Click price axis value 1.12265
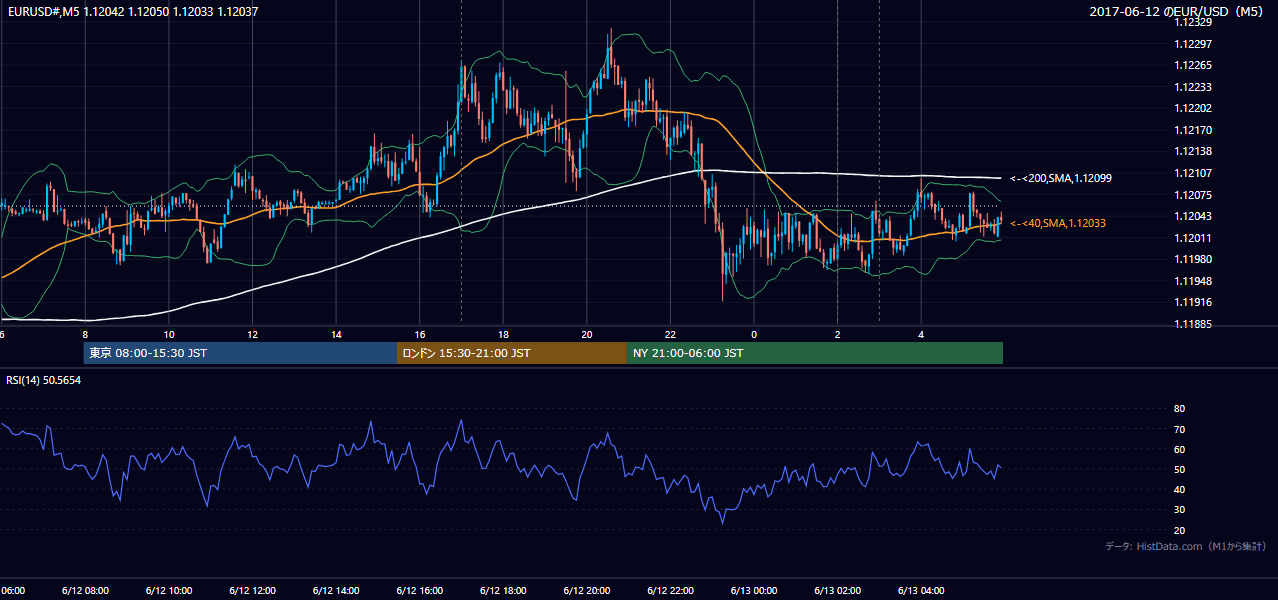The height and width of the screenshot is (600, 1278). (x=1193, y=65)
